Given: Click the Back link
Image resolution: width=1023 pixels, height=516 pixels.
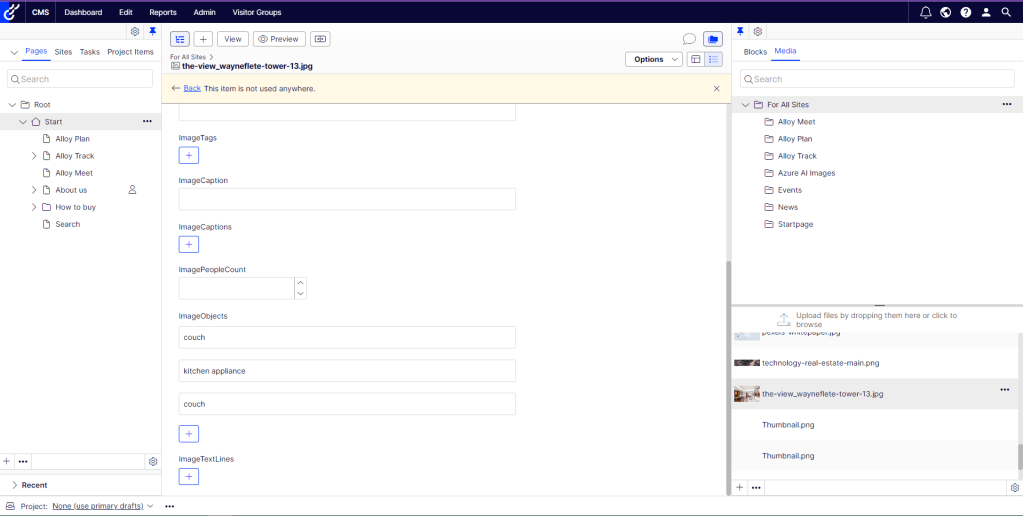Looking at the screenshot, I should [x=192, y=89].
